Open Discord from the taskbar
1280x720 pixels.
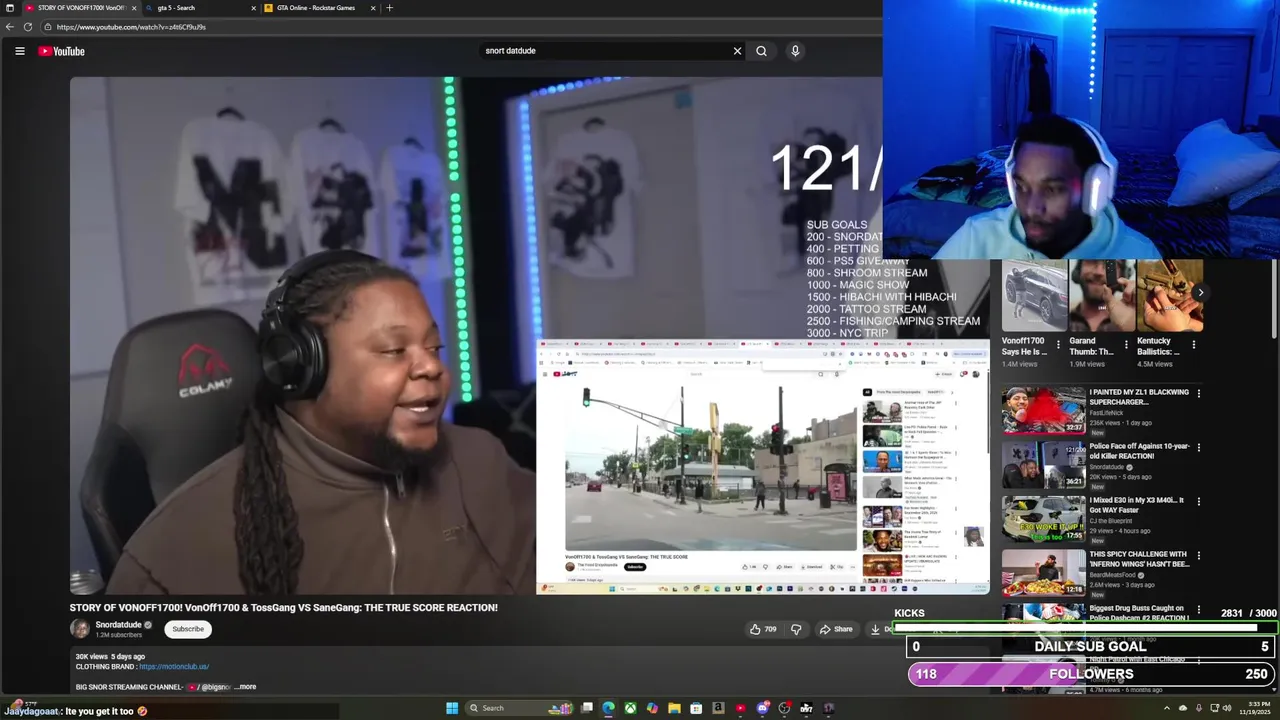point(763,708)
